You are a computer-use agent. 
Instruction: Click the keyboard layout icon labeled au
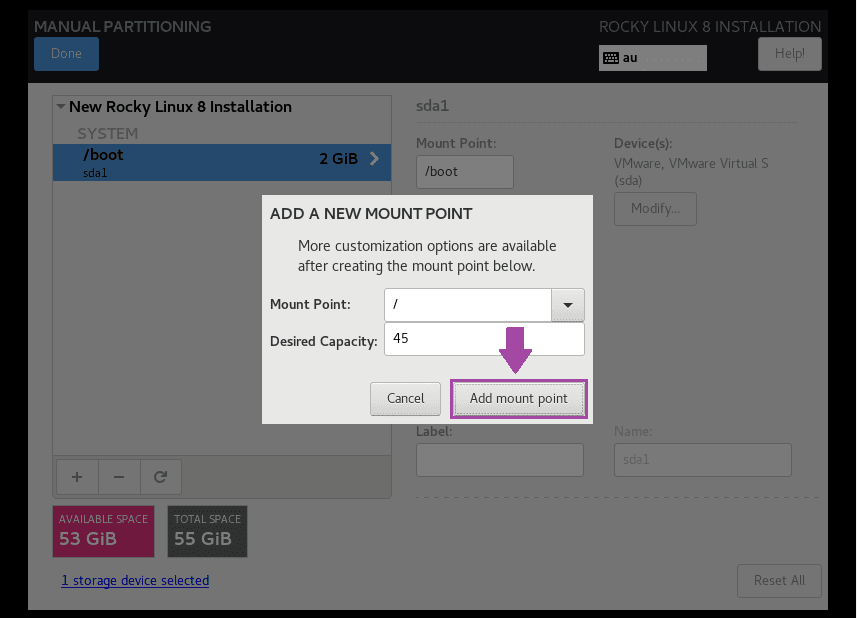pyautogui.click(x=611, y=58)
